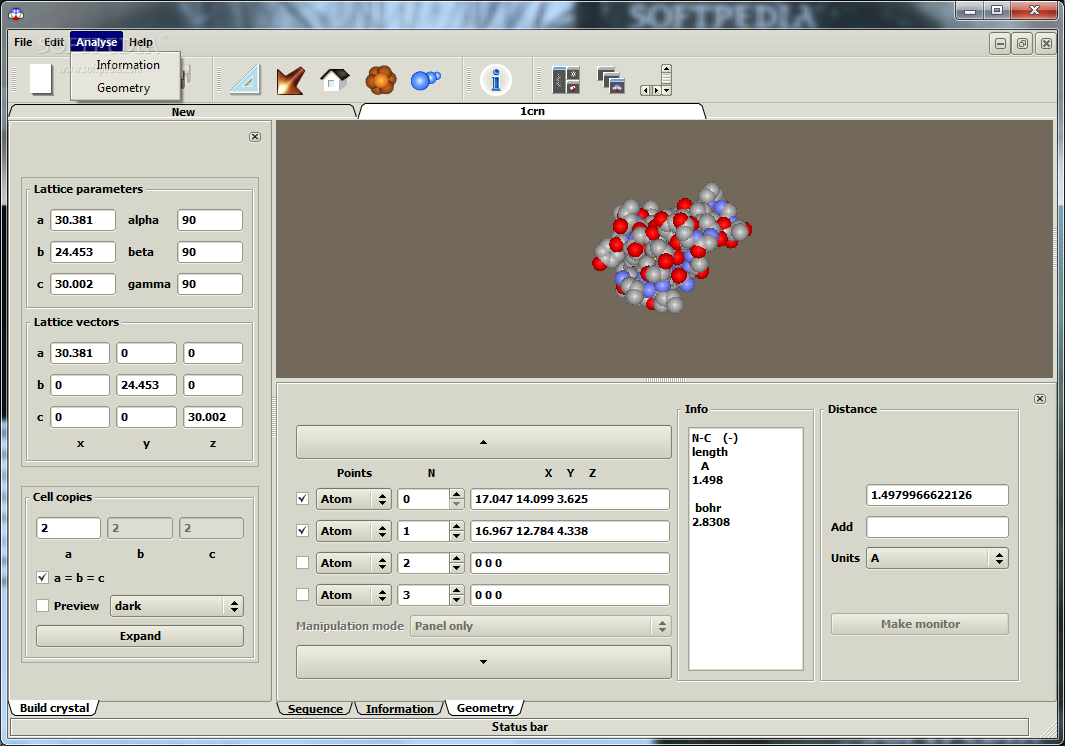Enable the third point row checkbox (N 2)
This screenshot has height=746, width=1065.
(303, 563)
